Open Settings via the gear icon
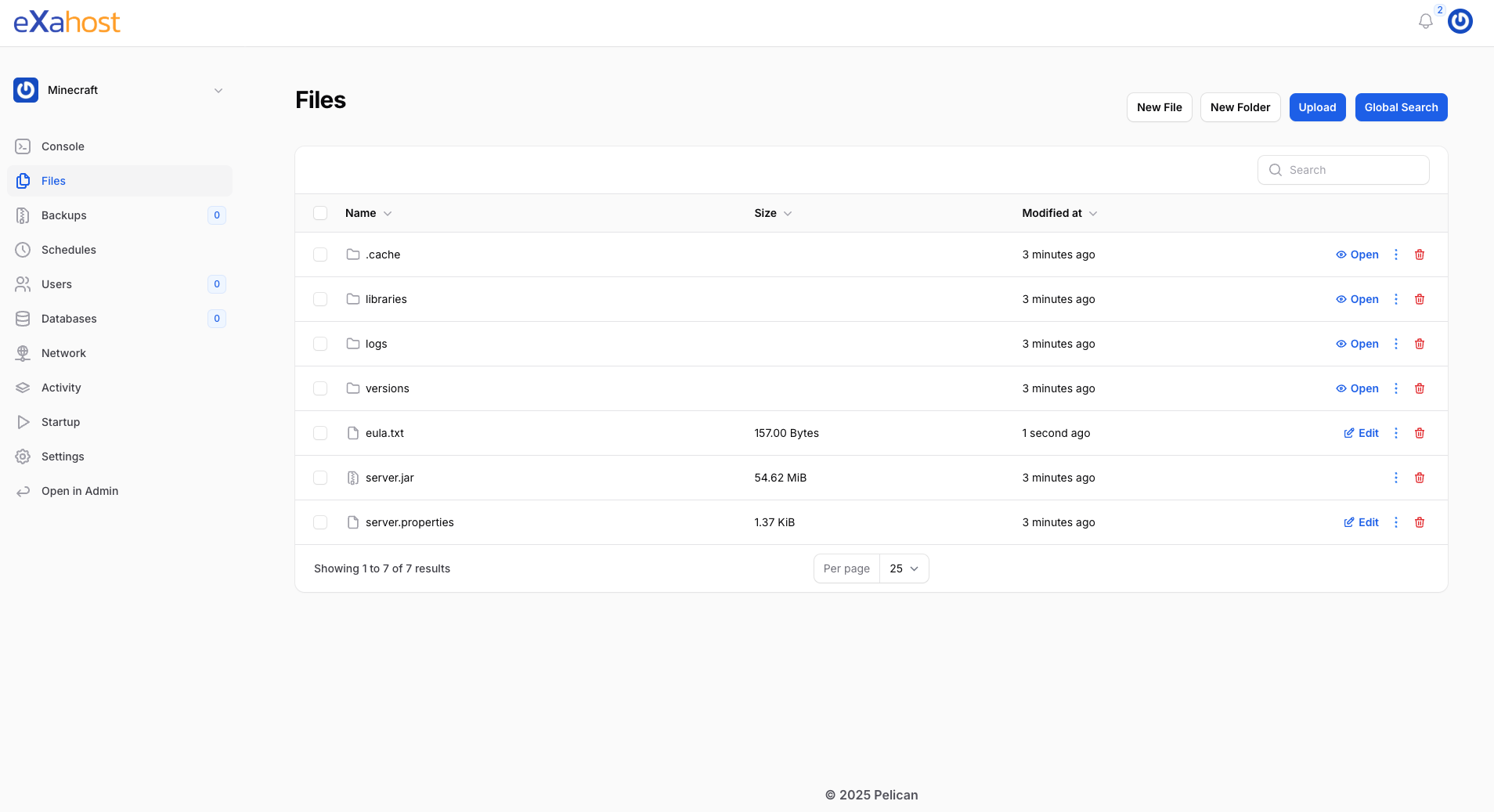1494x812 pixels. 23,457
